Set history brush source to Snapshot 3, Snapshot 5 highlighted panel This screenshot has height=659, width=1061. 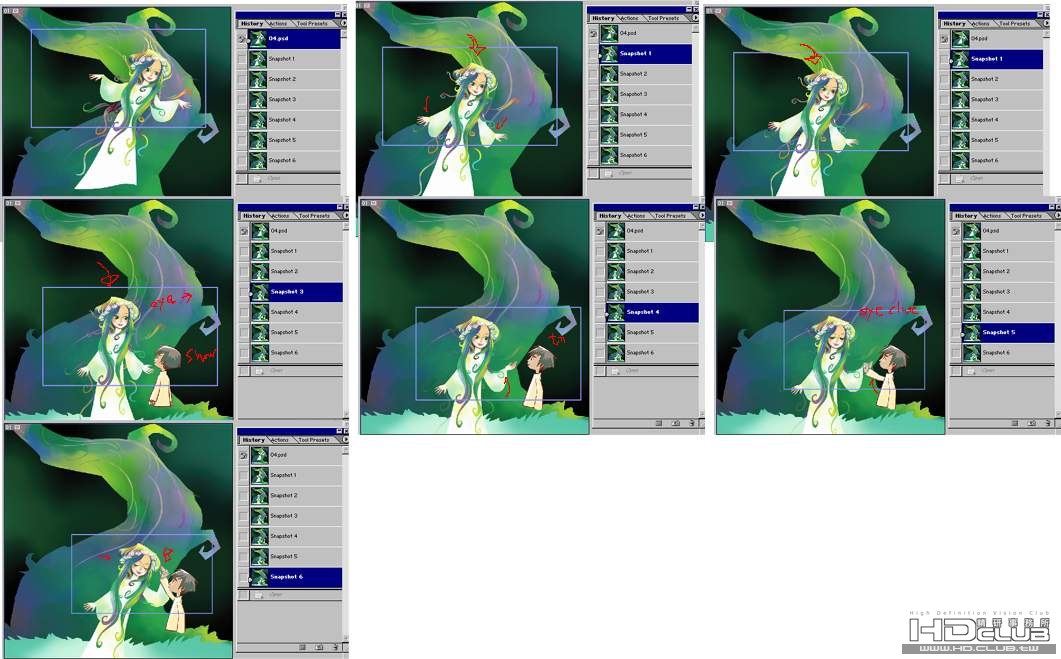[955, 292]
